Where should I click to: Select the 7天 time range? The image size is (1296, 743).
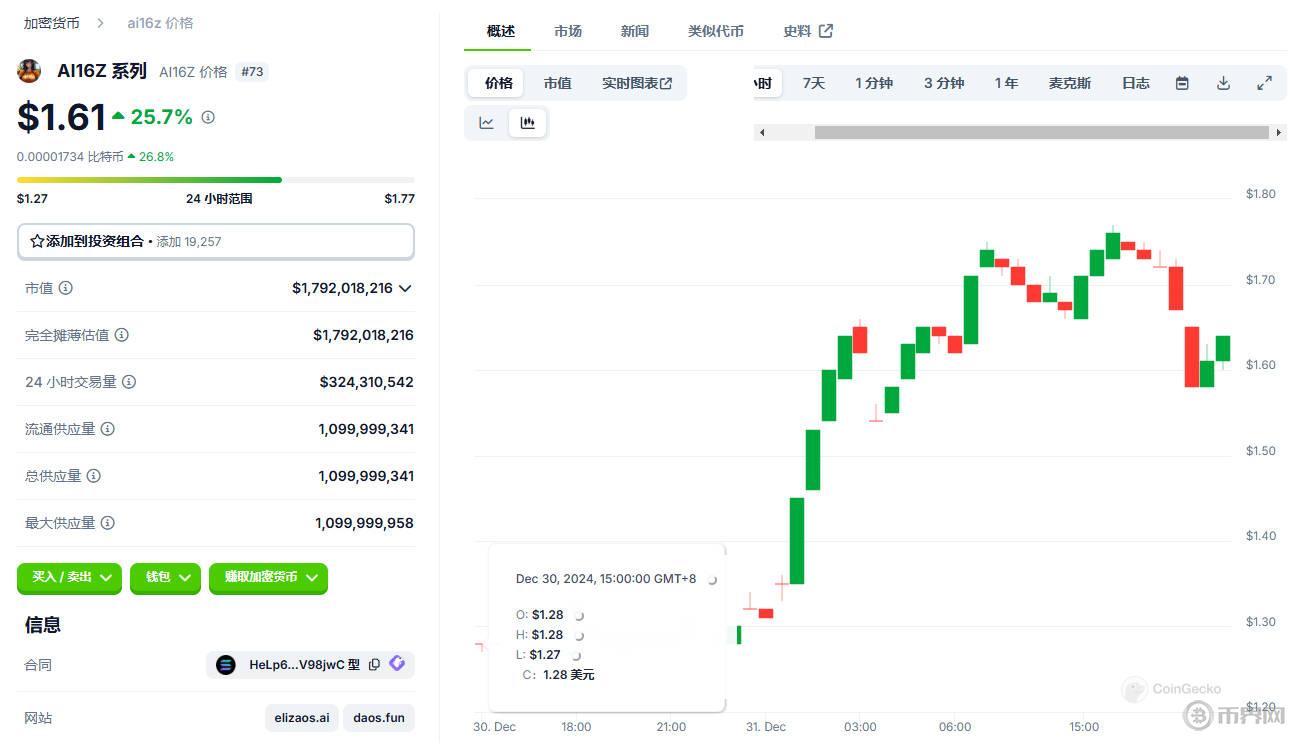point(813,83)
